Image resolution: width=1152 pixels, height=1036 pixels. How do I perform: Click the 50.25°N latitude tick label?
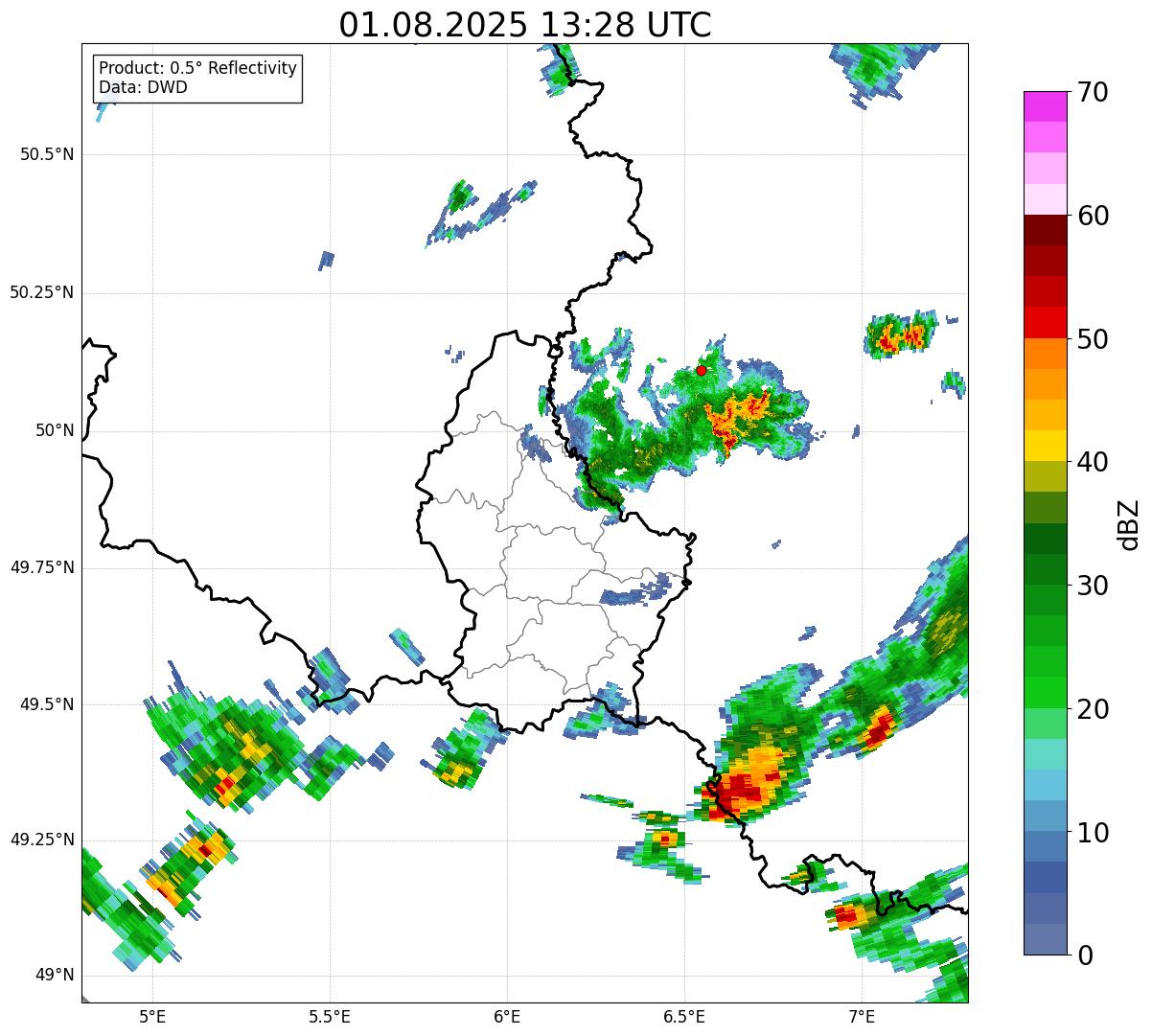click(42, 292)
